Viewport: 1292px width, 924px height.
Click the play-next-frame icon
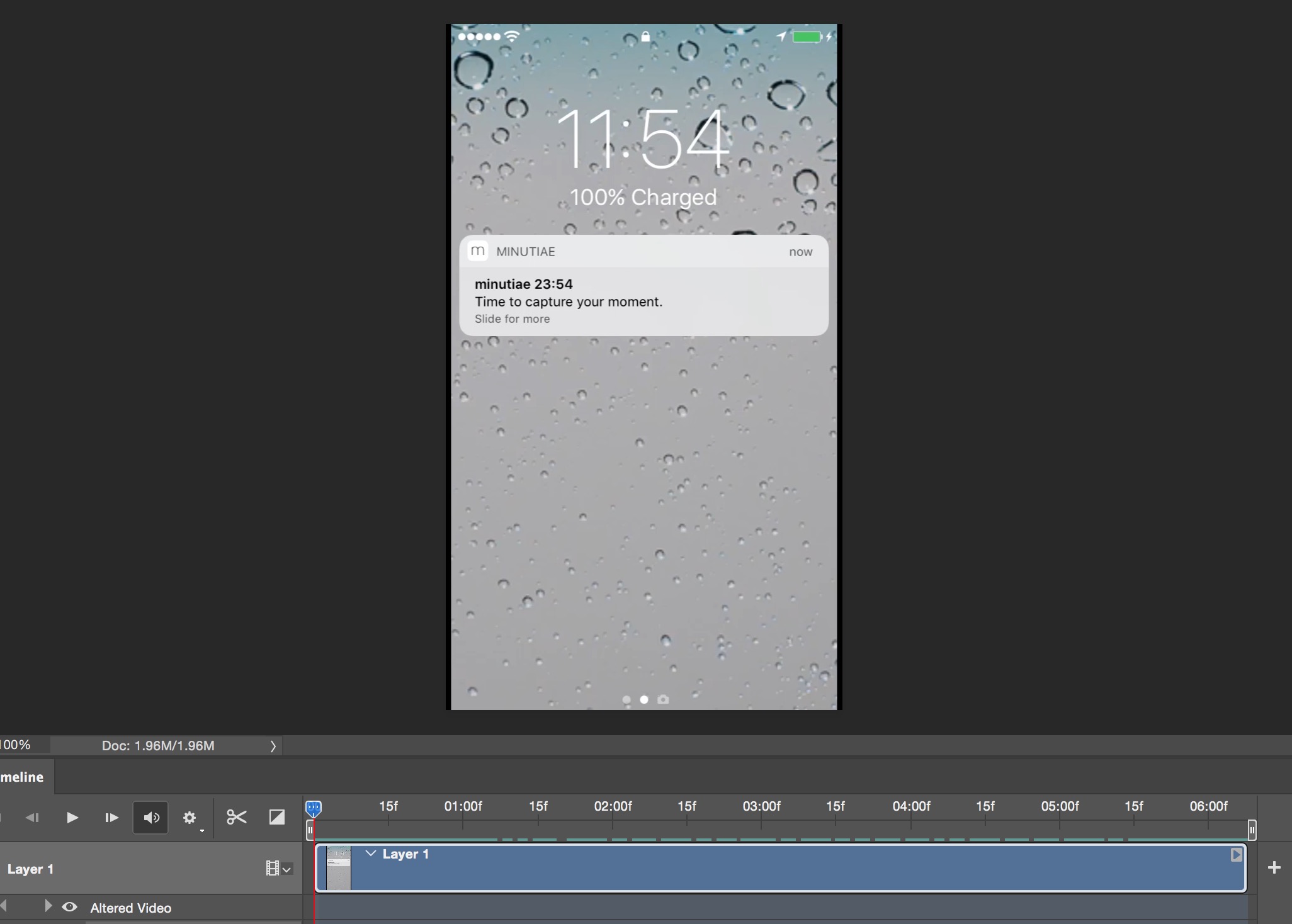click(111, 817)
